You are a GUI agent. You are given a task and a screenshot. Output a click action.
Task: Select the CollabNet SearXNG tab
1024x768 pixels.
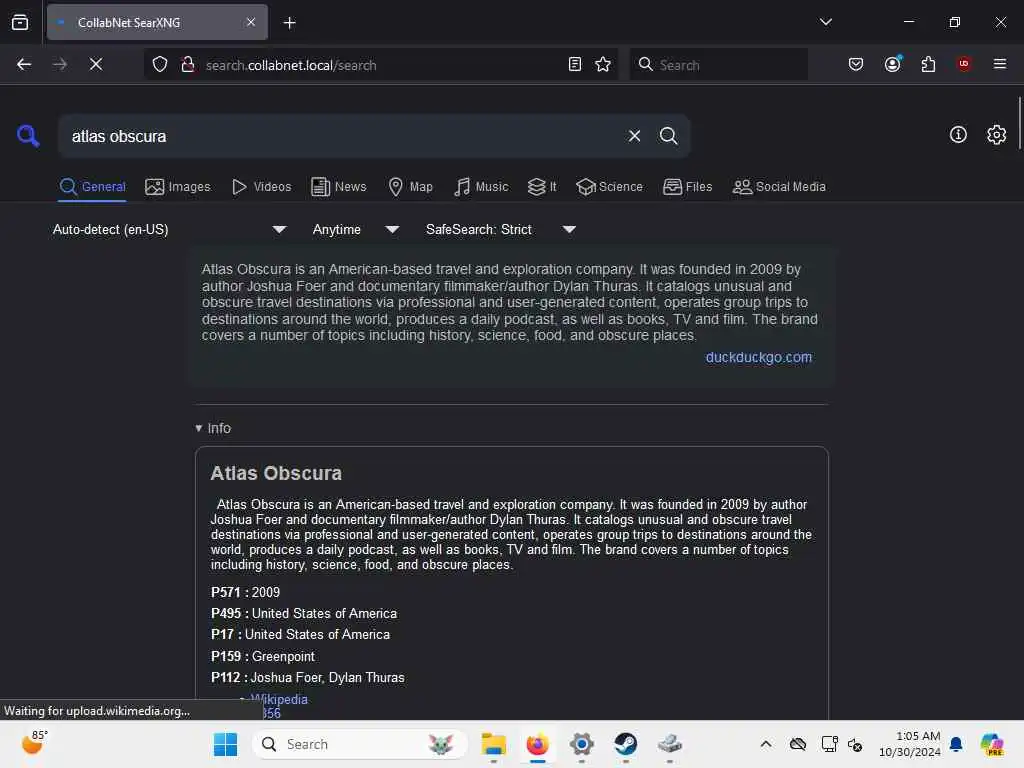[x=157, y=22]
